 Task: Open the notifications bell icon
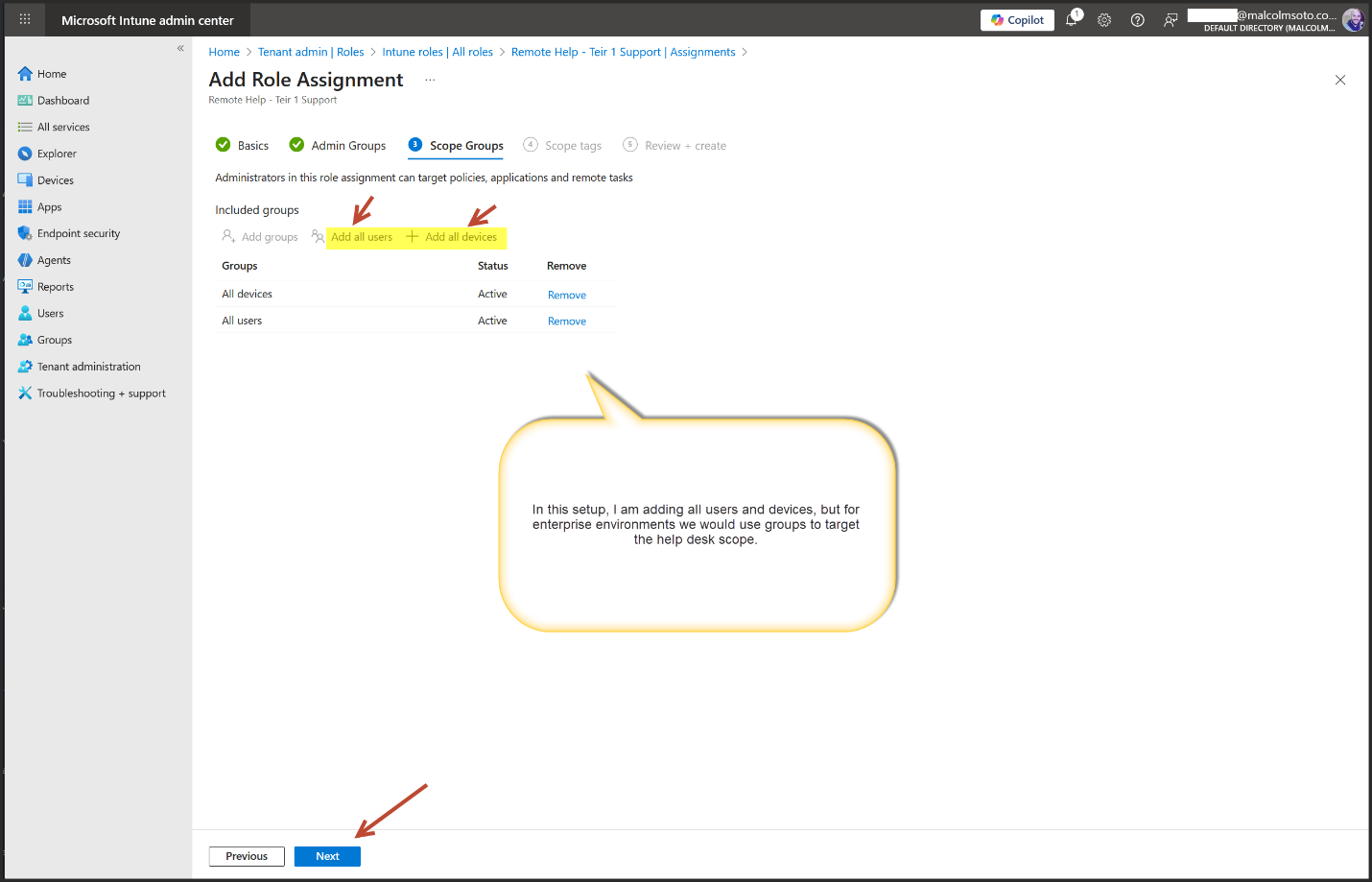point(1072,19)
